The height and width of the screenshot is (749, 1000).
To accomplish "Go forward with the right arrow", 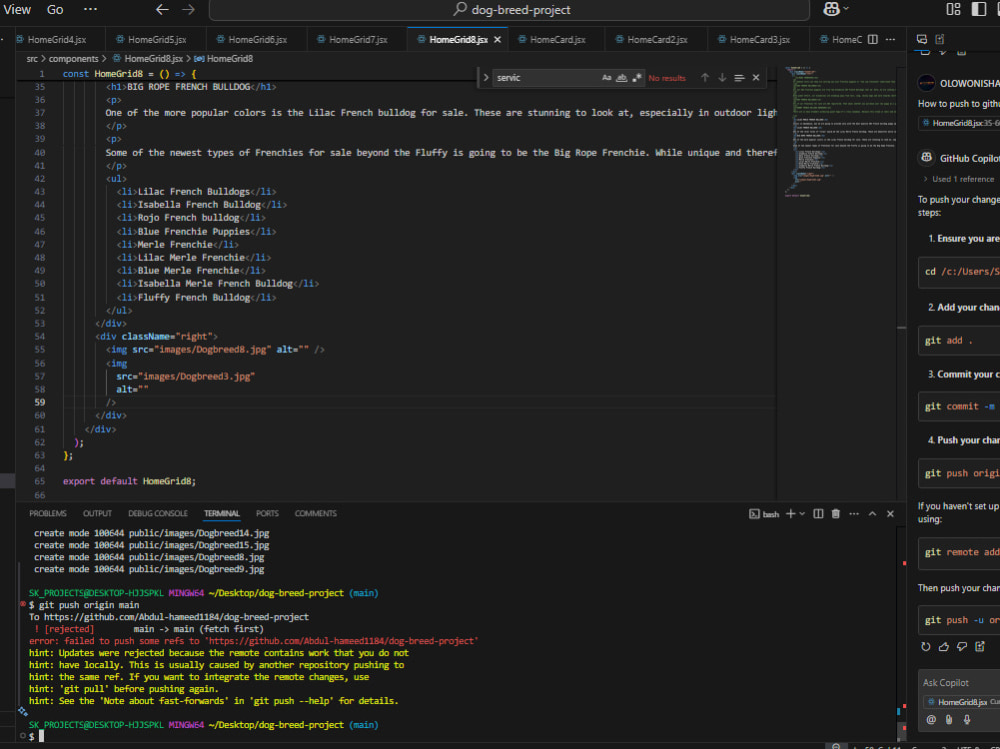I will (188, 9).
